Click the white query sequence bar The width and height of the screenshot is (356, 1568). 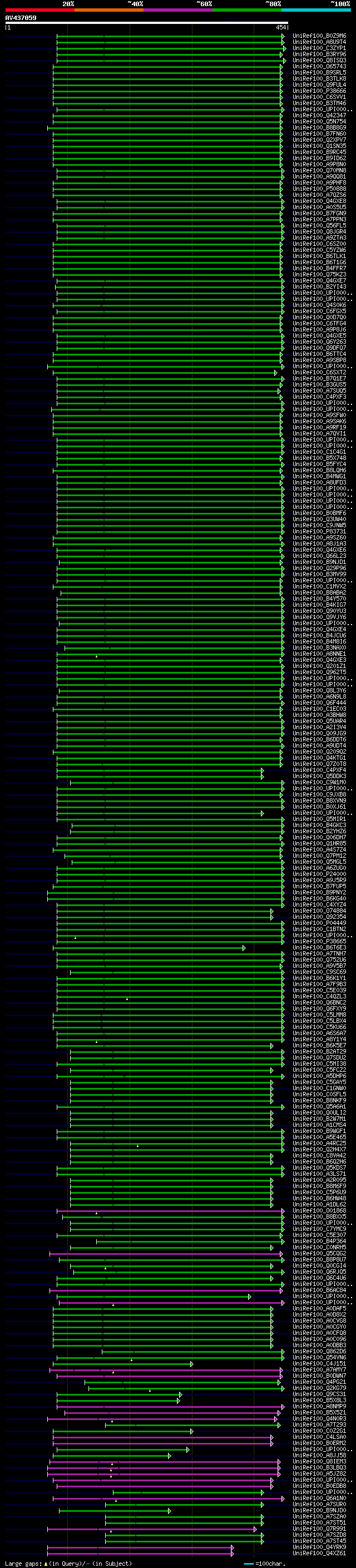(146, 23)
